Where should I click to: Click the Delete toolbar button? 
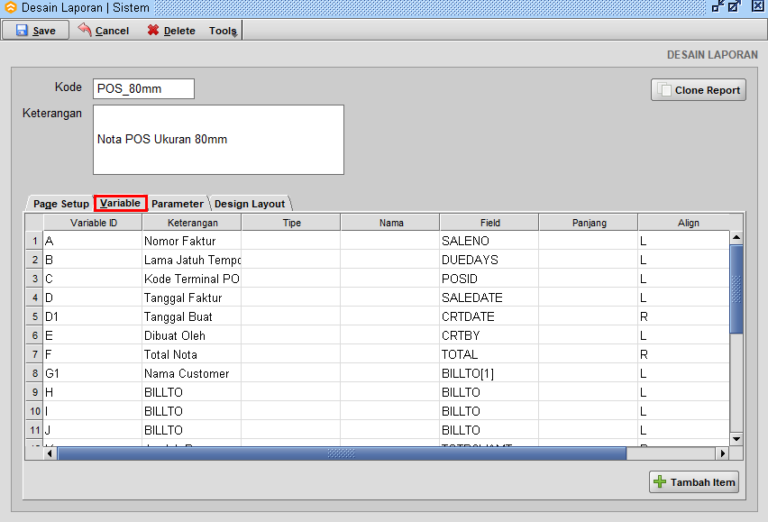click(171, 30)
